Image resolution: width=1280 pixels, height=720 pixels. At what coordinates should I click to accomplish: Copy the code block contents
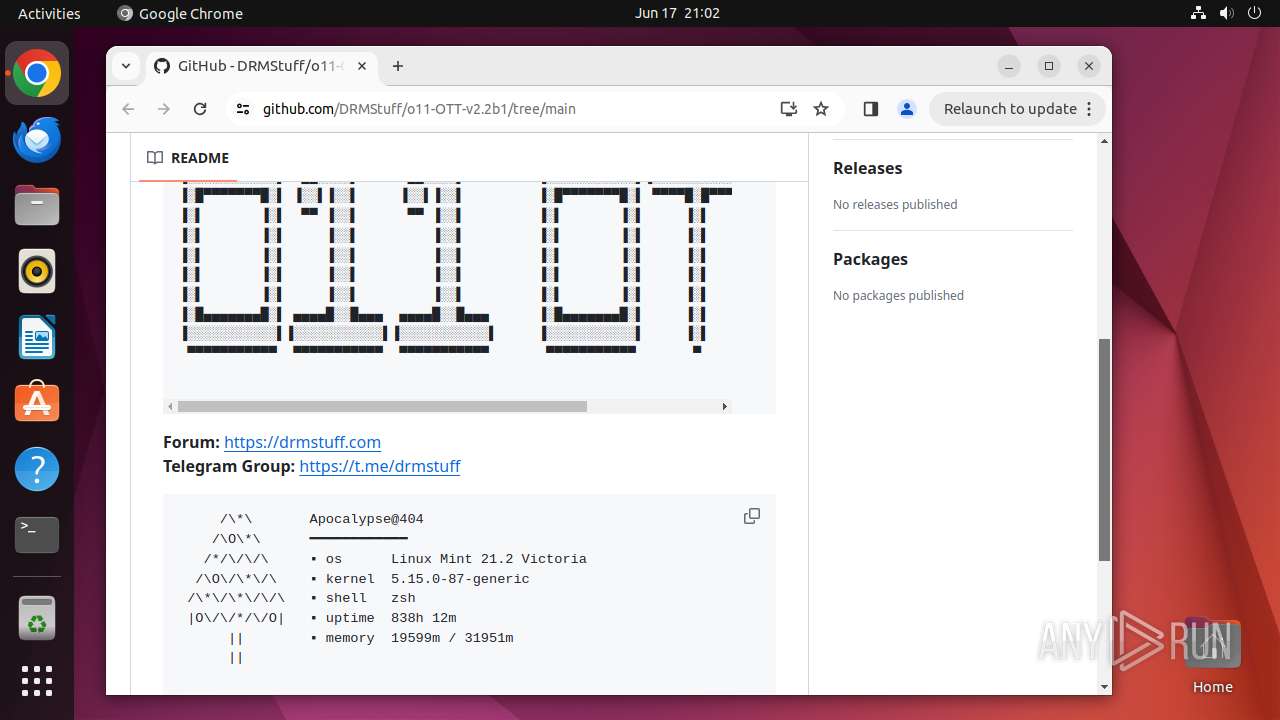pos(752,516)
